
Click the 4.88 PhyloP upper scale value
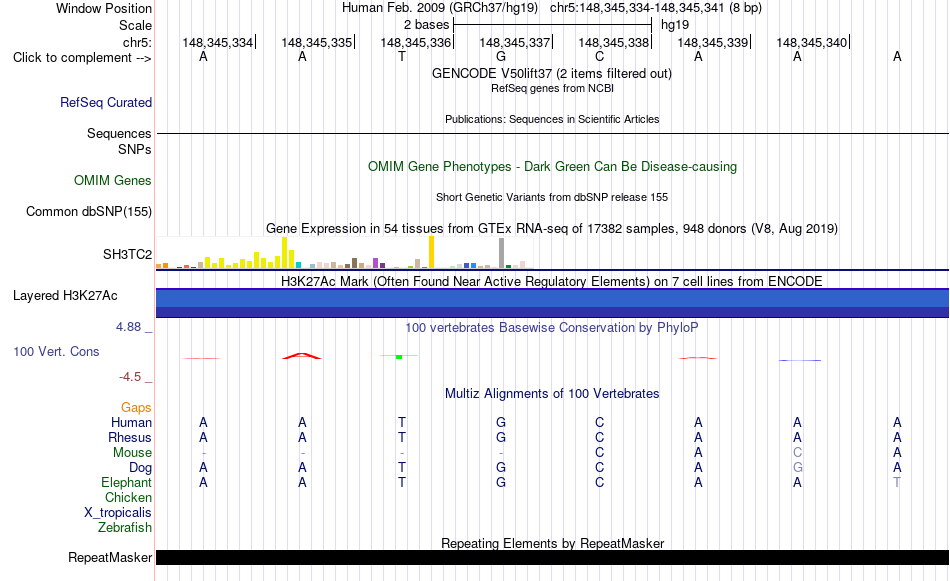(x=128, y=327)
